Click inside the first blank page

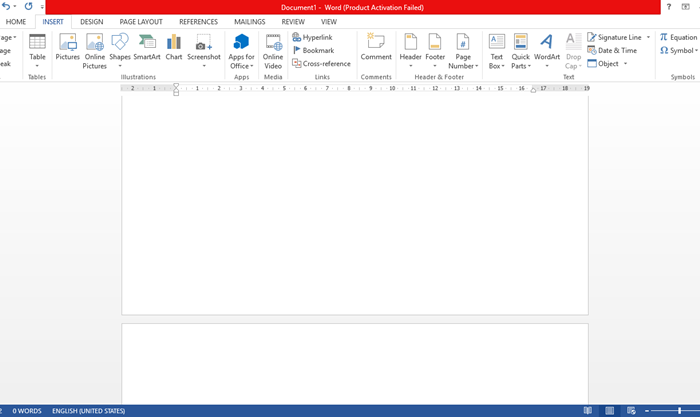click(x=355, y=205)
